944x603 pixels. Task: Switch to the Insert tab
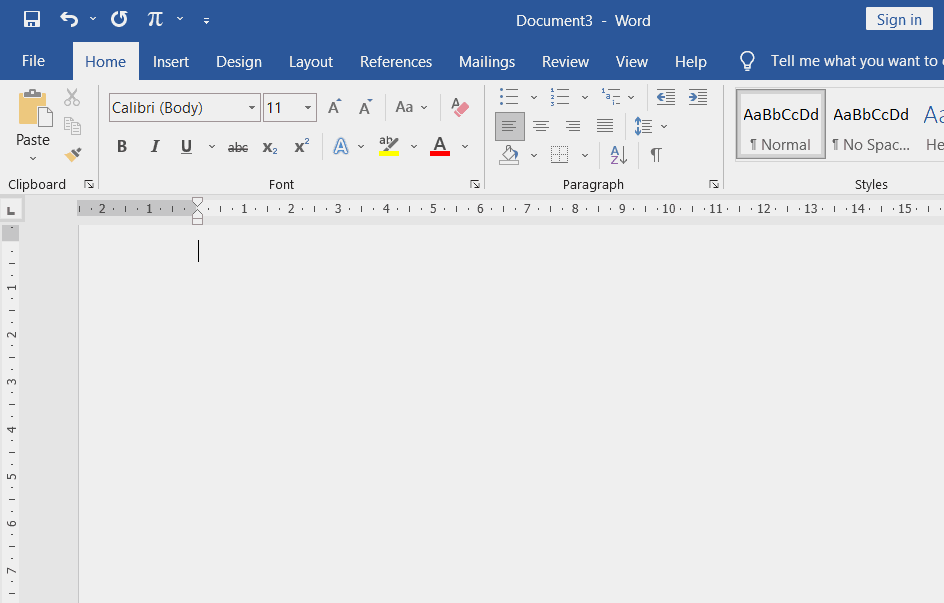(x=171, y=61)
